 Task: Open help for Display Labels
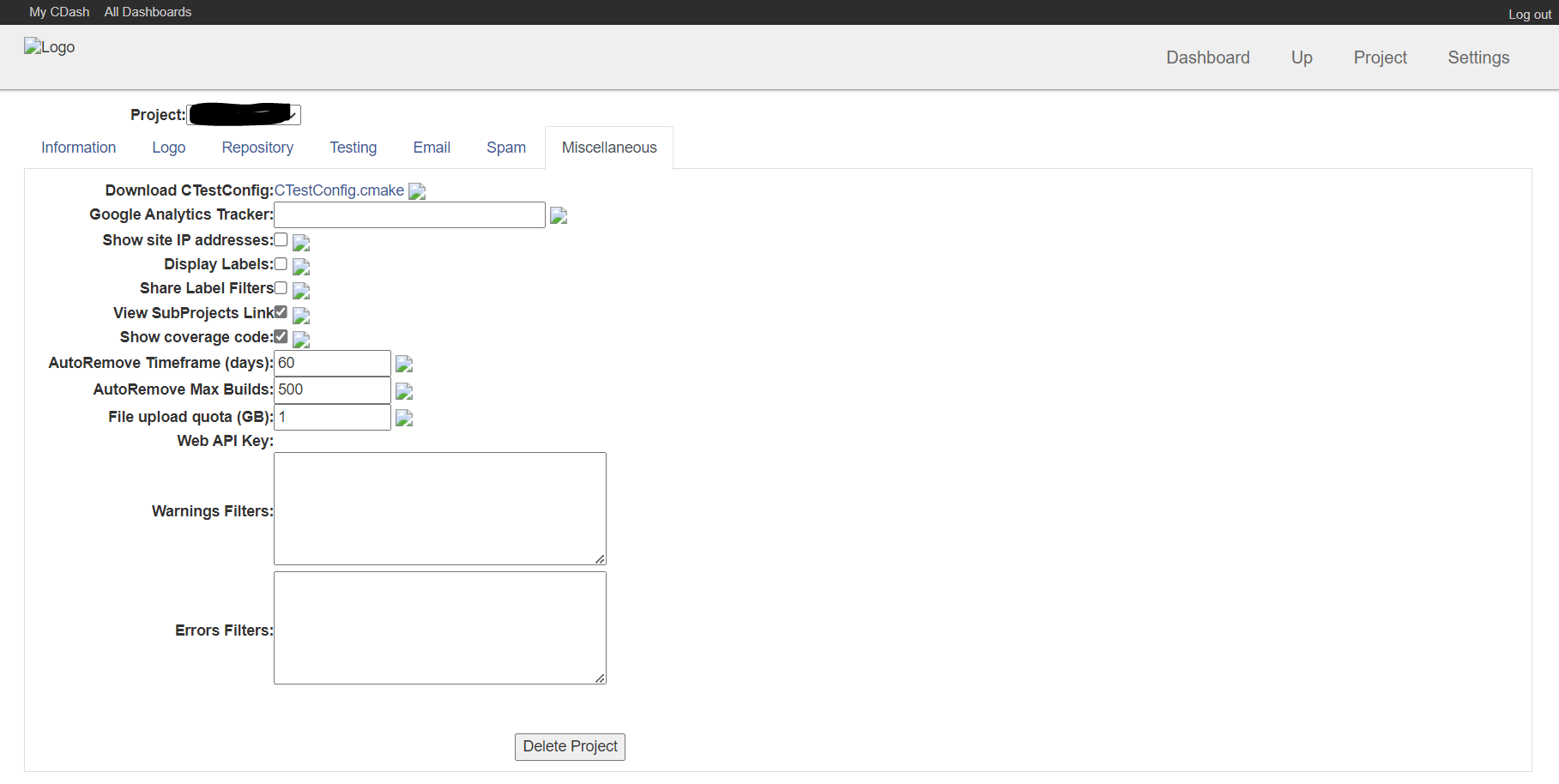(300, 267)
